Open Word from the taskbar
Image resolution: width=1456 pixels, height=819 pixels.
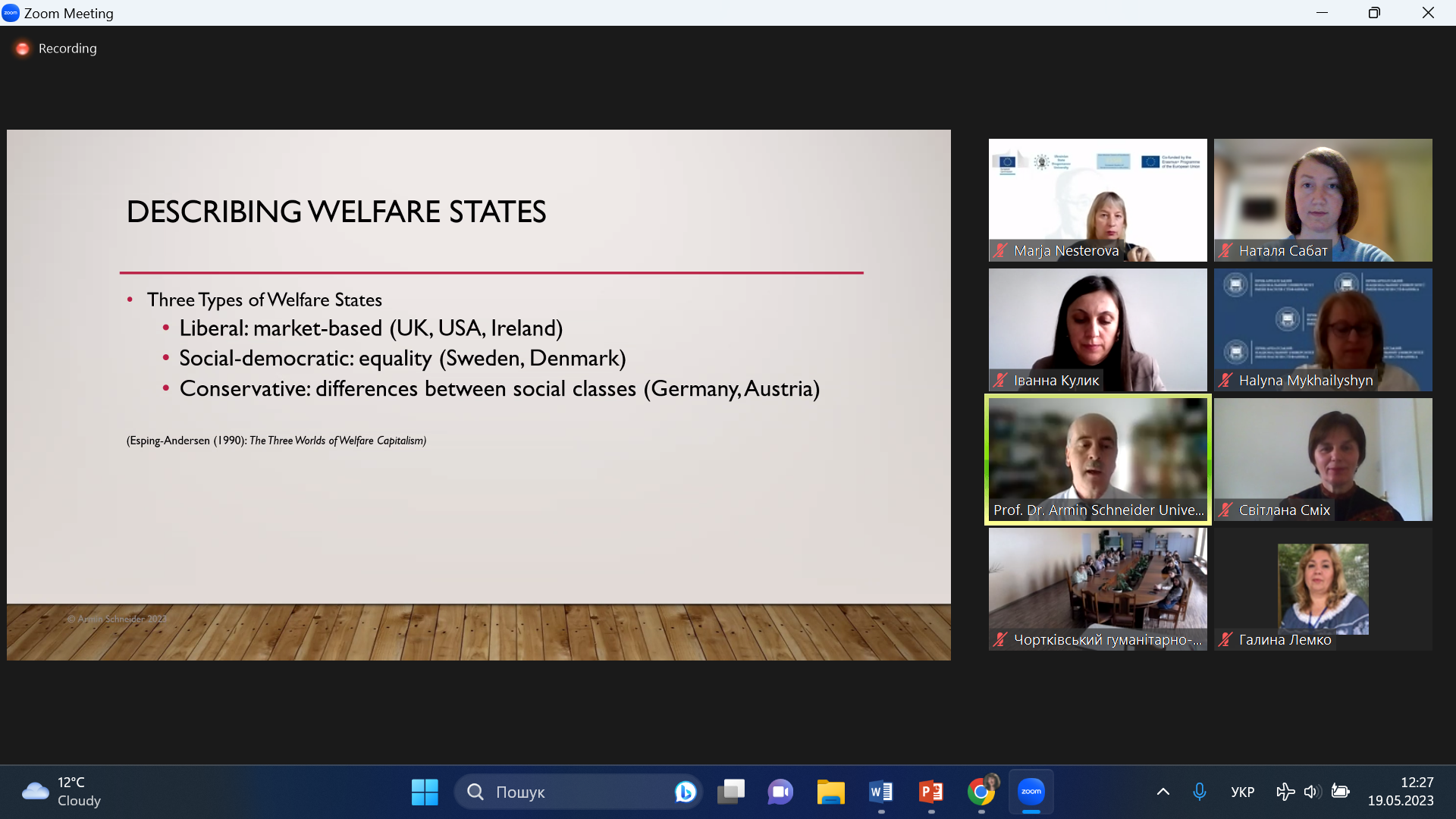(x=880, y=792)
